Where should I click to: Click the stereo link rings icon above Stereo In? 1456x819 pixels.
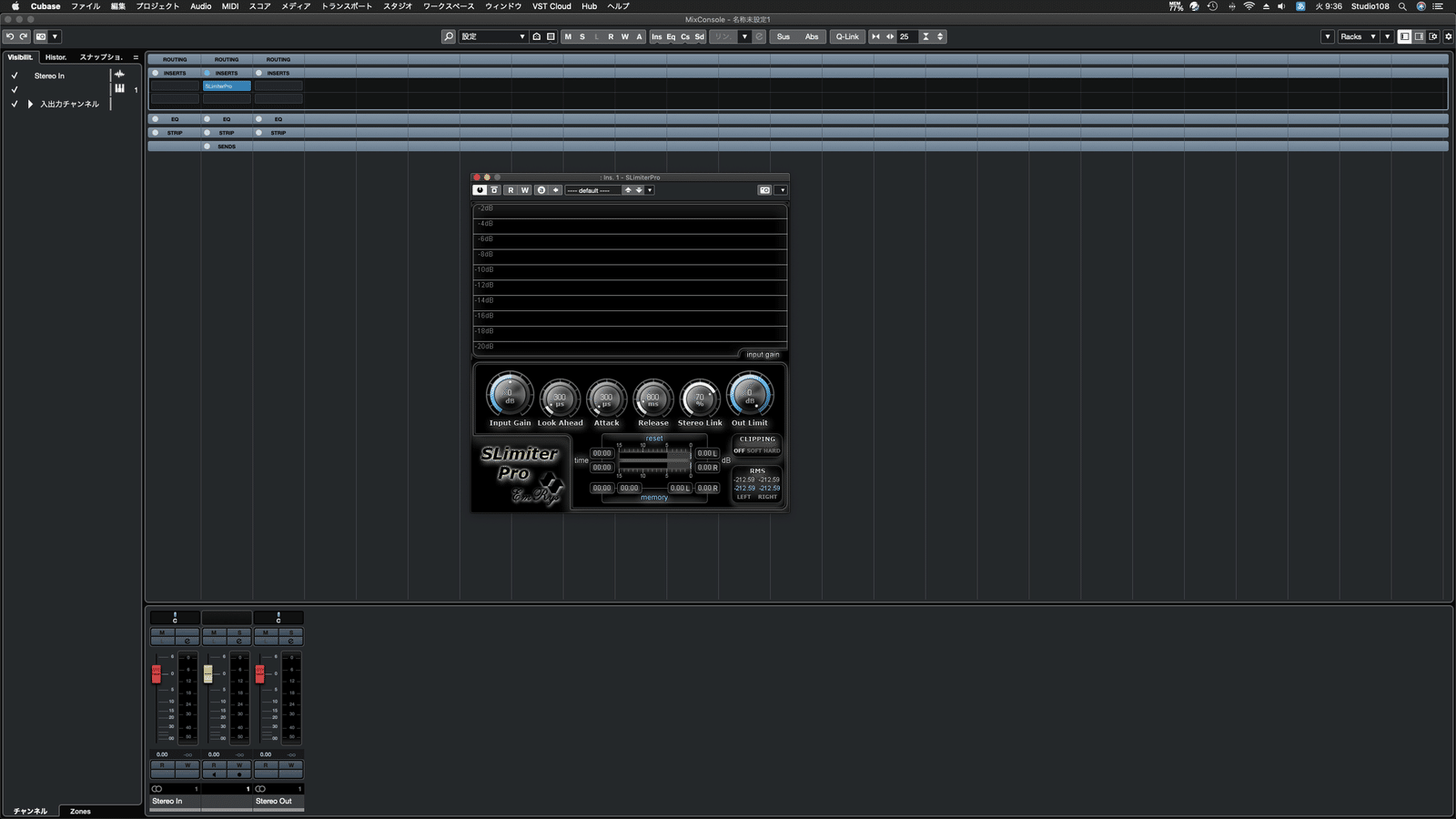(x=157, y=789)
